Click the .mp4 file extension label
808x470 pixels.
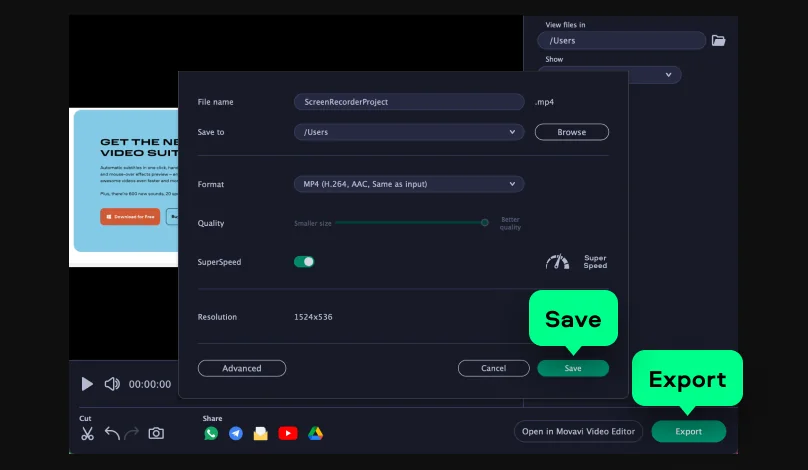click(x=544, y=102)
